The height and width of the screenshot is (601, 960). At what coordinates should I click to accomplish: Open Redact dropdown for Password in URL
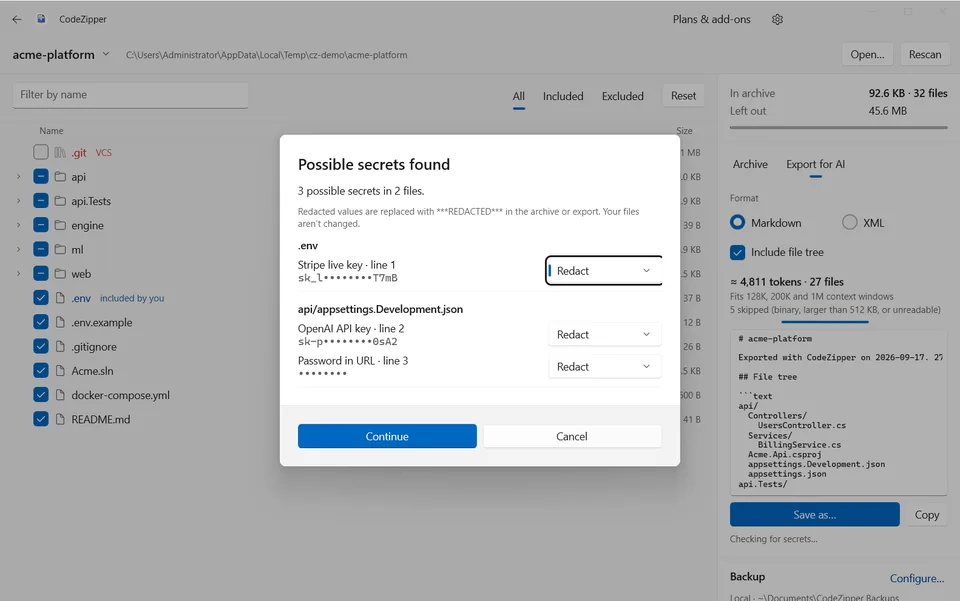pos(604,367)
